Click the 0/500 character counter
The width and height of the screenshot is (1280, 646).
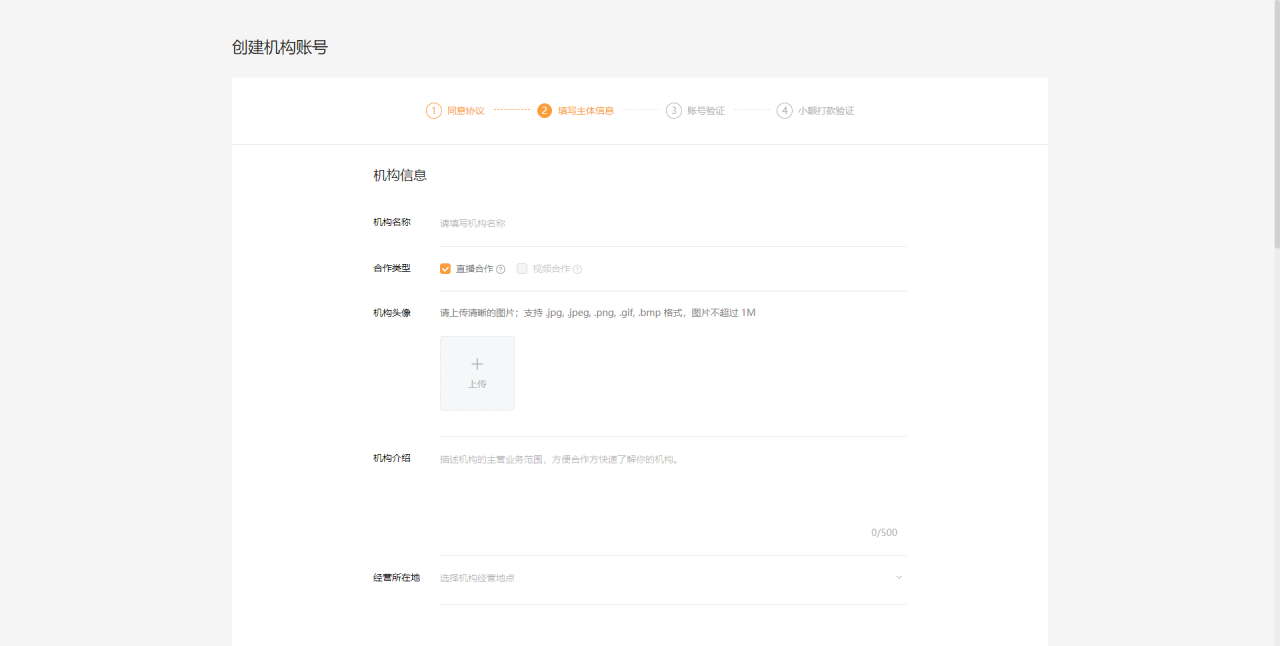coord(884,533)
